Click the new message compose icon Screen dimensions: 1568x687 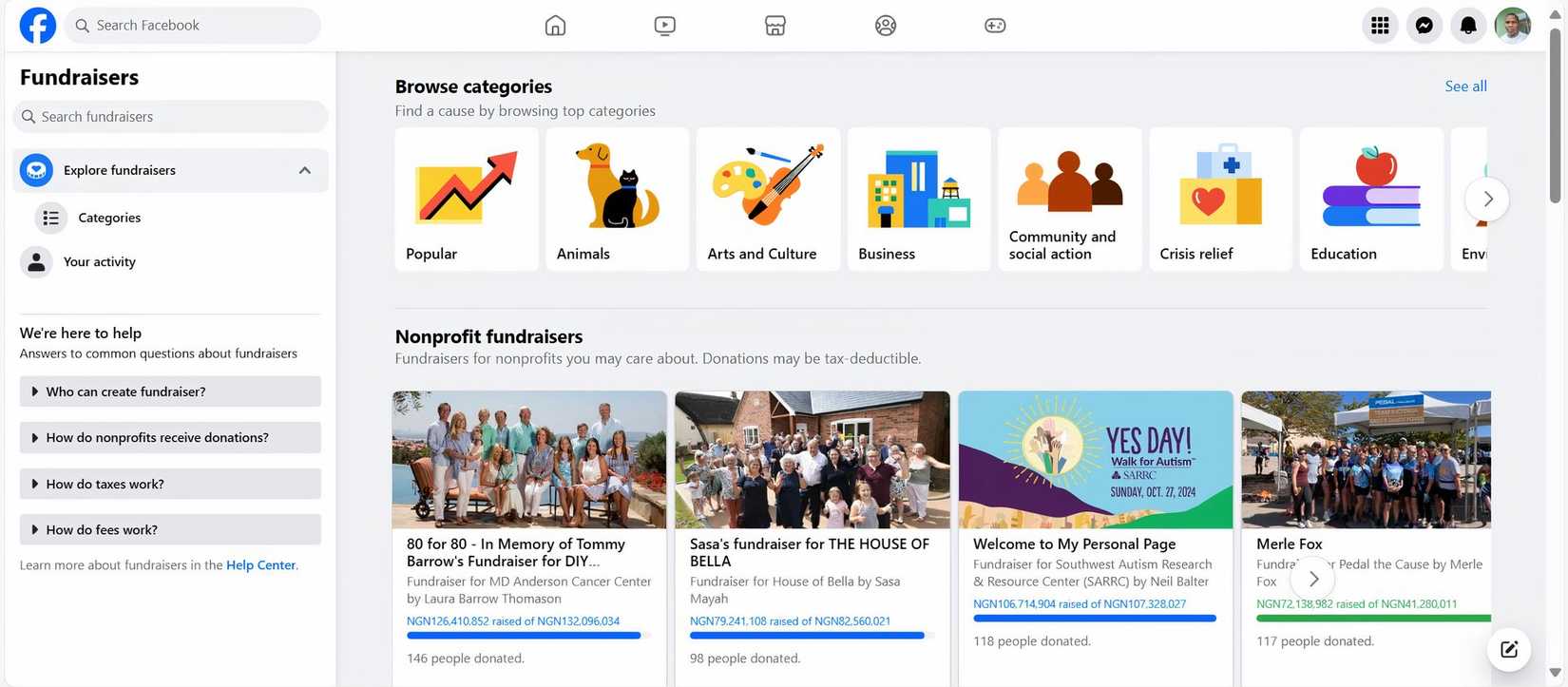tap(1509, 650)
